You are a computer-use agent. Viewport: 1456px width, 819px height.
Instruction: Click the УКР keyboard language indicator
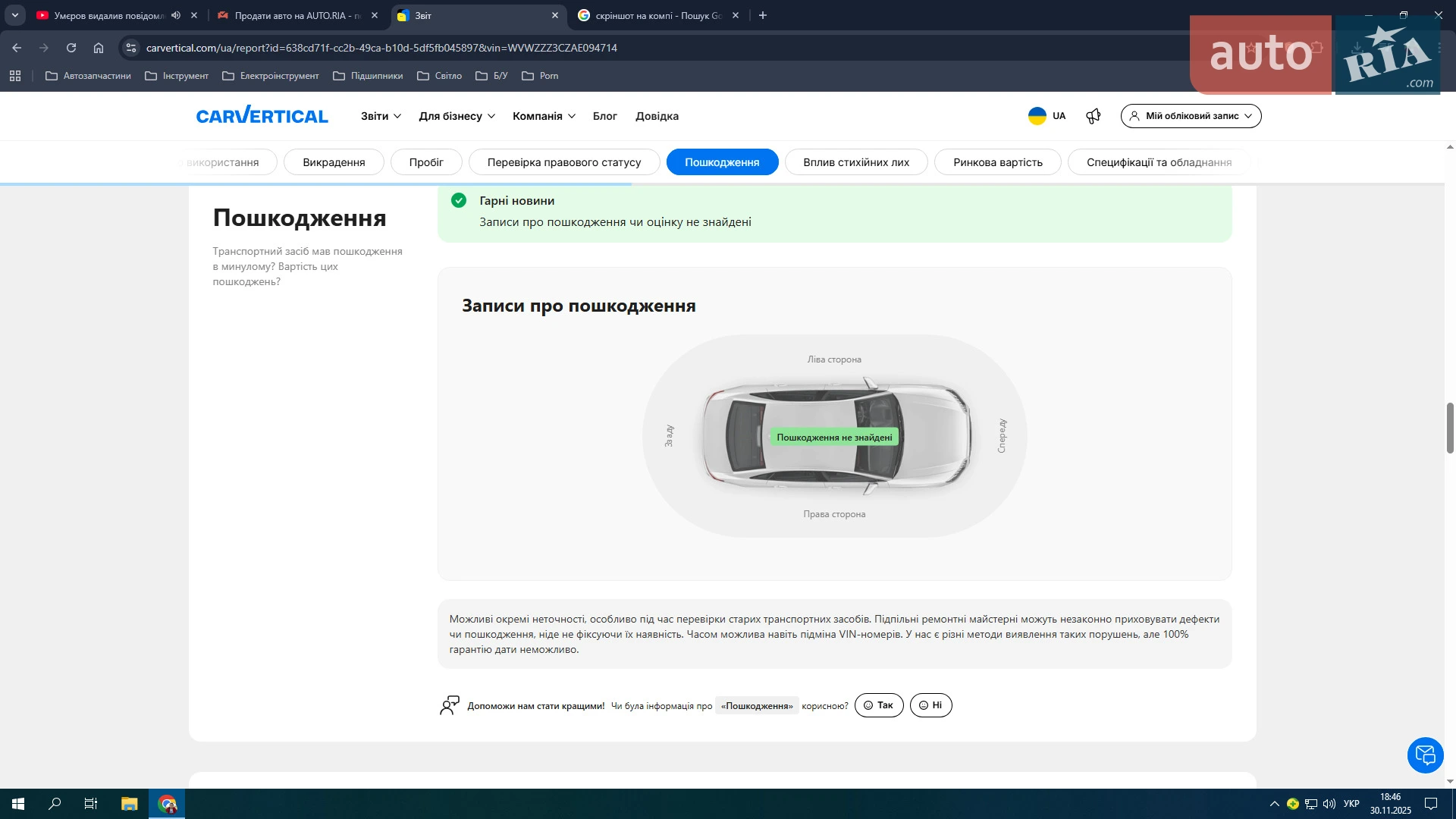pos(1351,804)
